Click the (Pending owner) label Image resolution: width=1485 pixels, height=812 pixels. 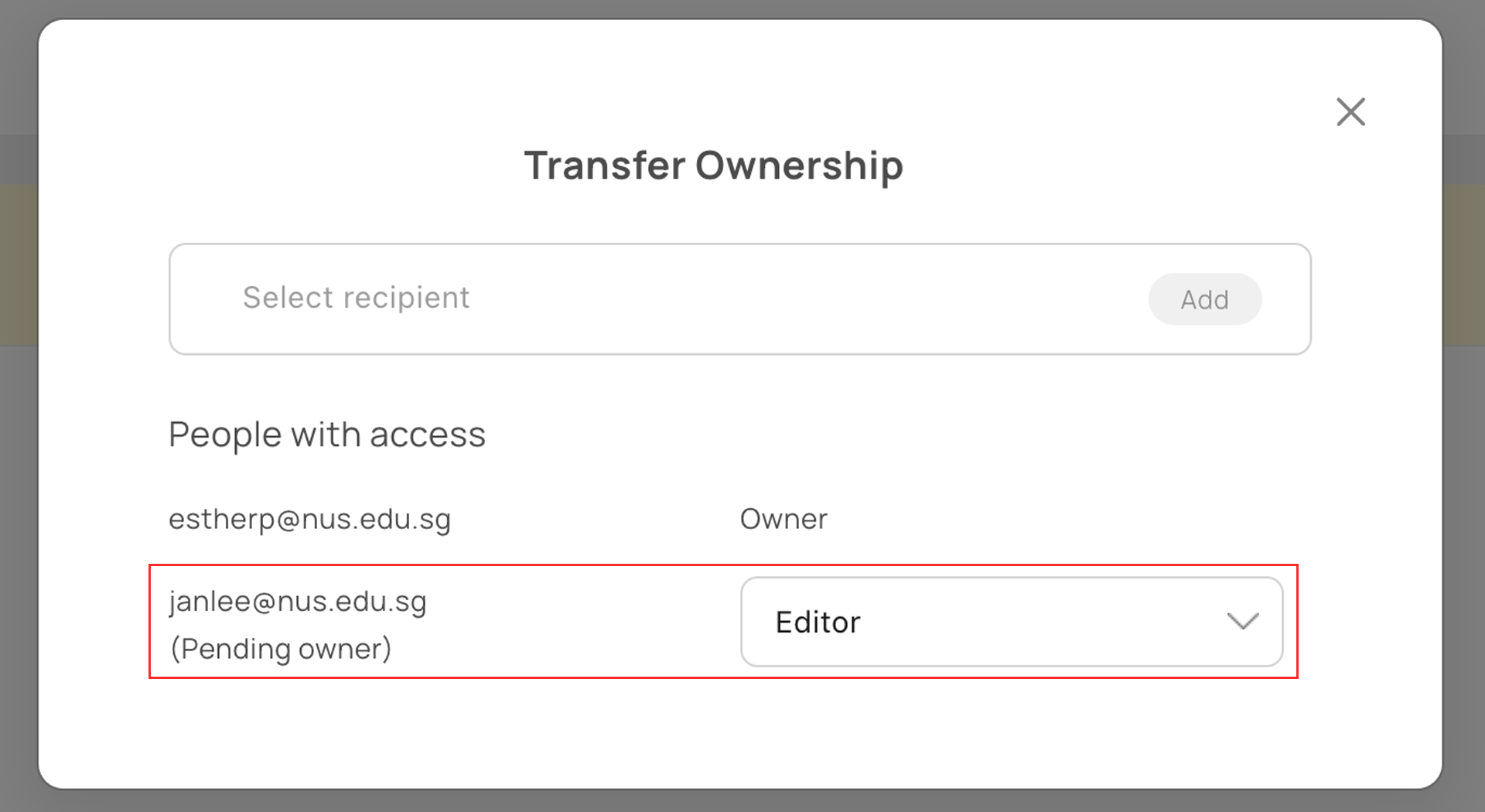[281, 649]
